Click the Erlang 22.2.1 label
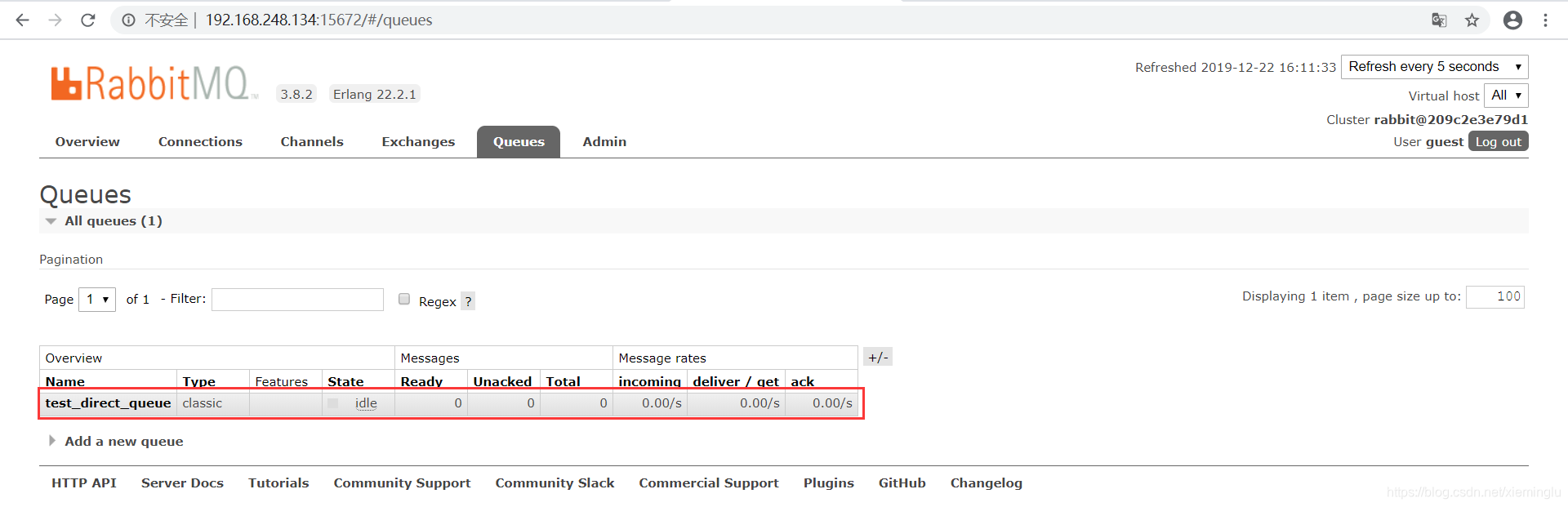The image size is (1568, 507). click(x=374, y=95)
